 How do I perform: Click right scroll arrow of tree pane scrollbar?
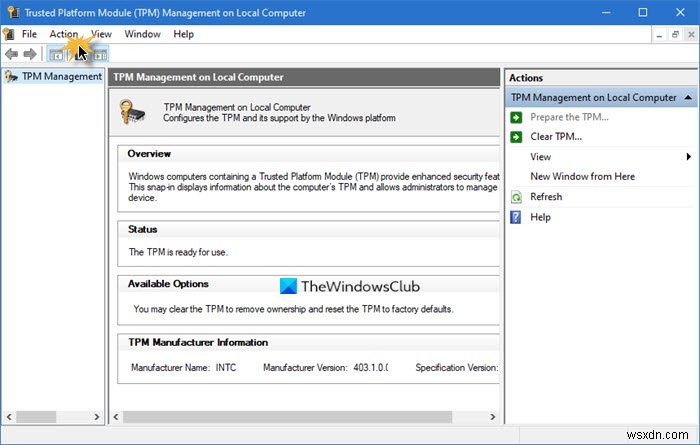(x=96, y=417)
